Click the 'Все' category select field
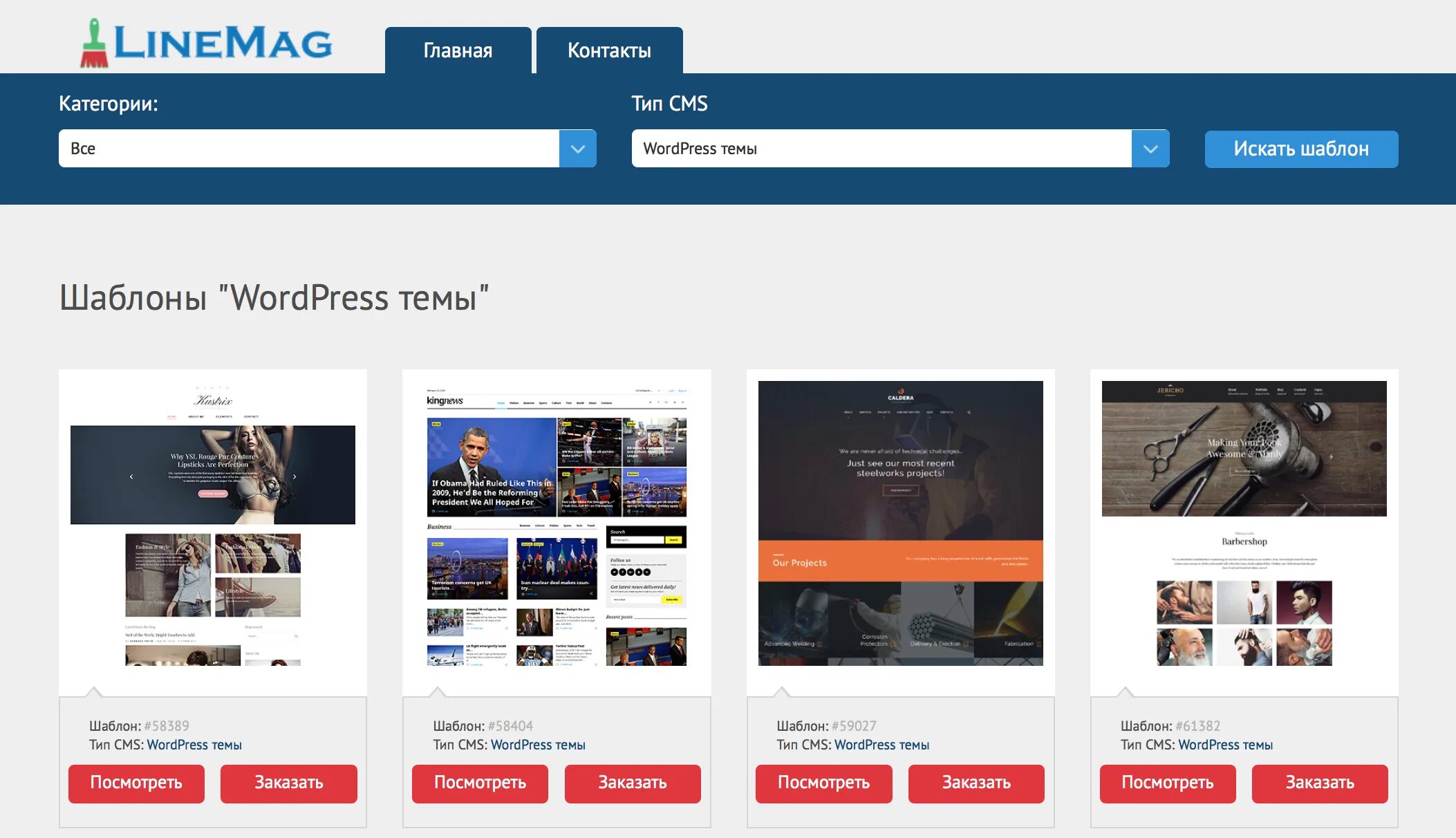 308,149
